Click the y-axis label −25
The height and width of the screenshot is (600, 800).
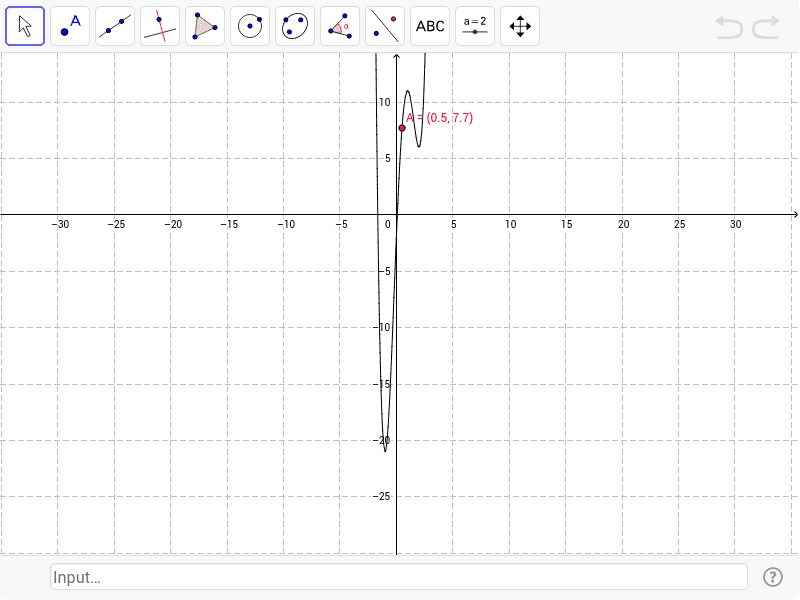coord(381,496)
